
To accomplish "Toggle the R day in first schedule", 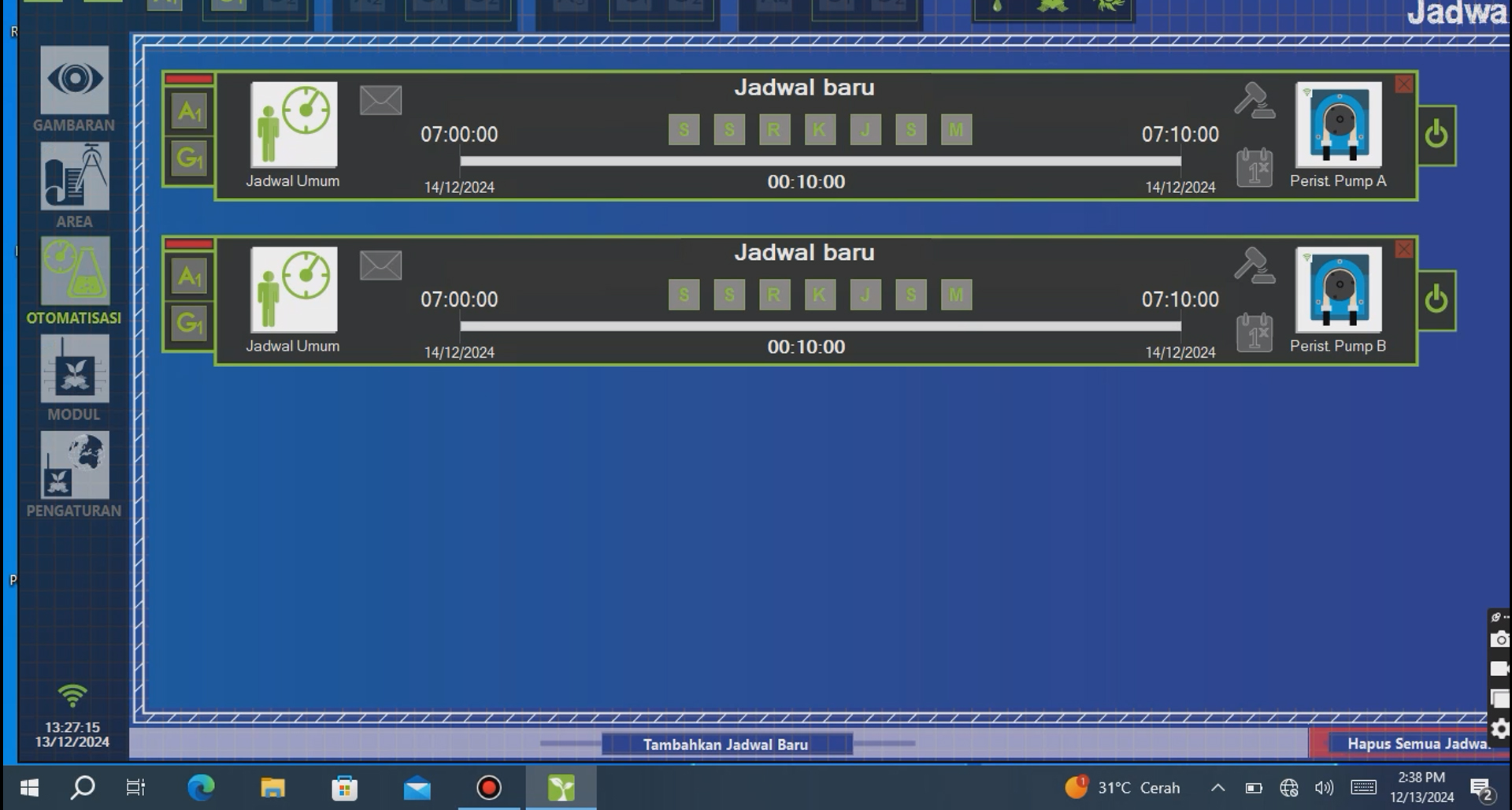I will click(774, 130).
